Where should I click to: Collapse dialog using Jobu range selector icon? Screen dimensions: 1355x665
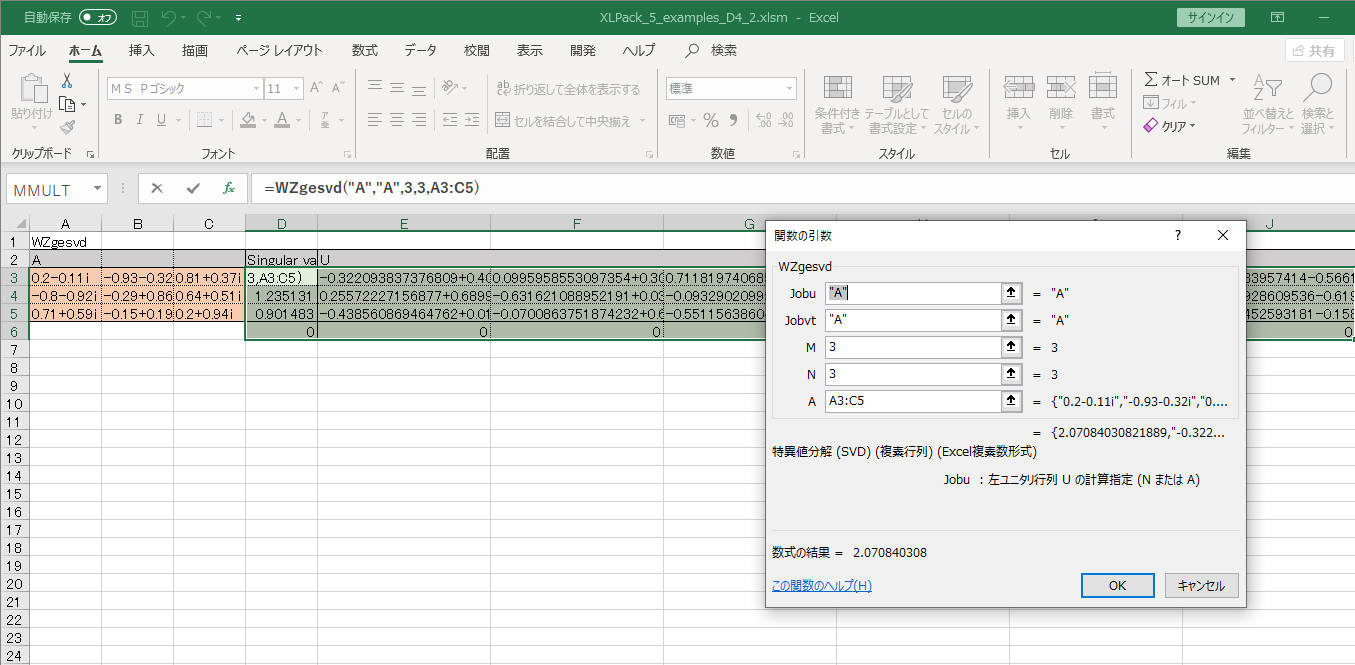pyautogui.click(x=1011, y=293)
